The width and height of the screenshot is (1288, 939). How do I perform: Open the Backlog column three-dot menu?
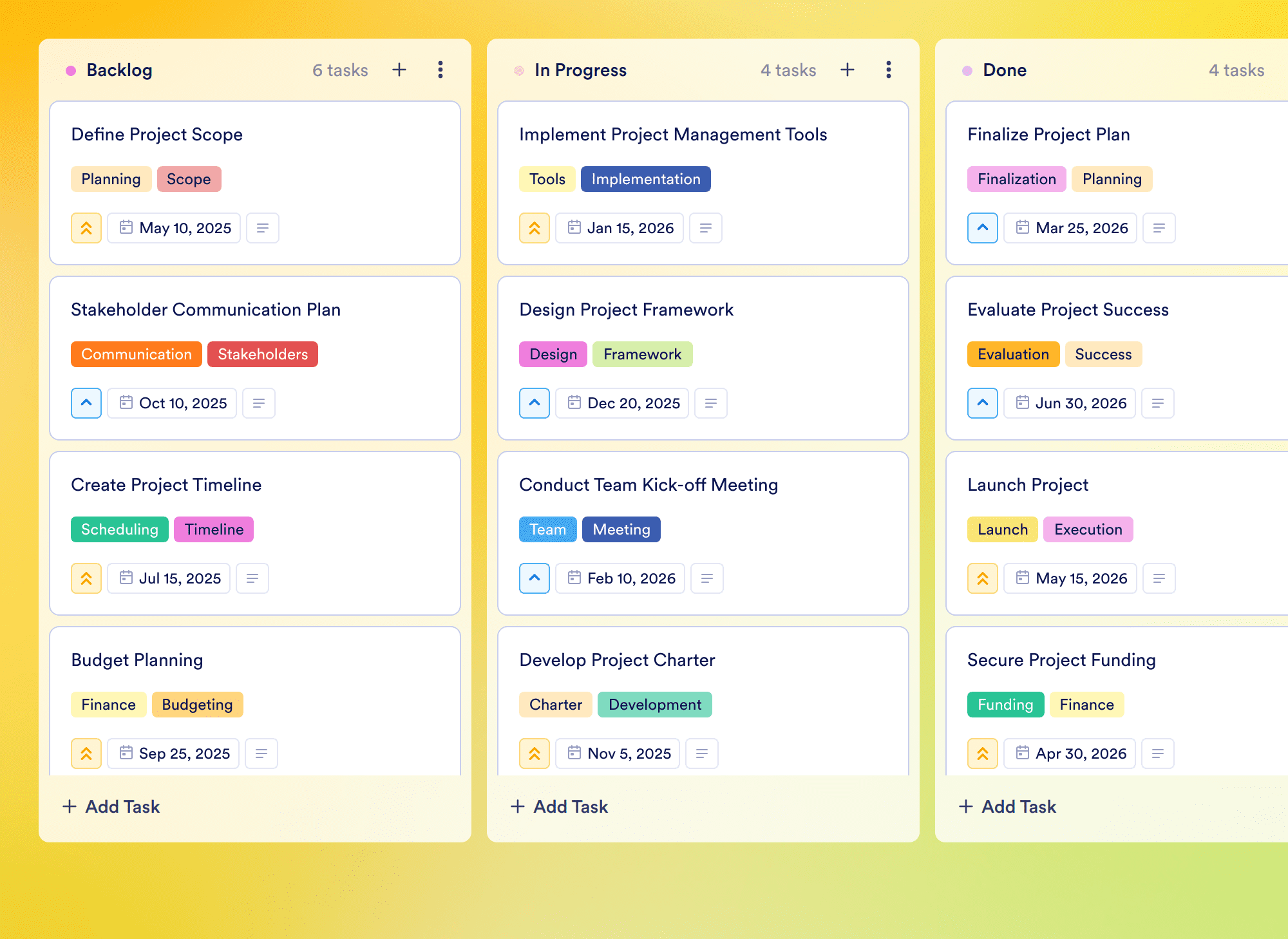[x=440, y=70]
